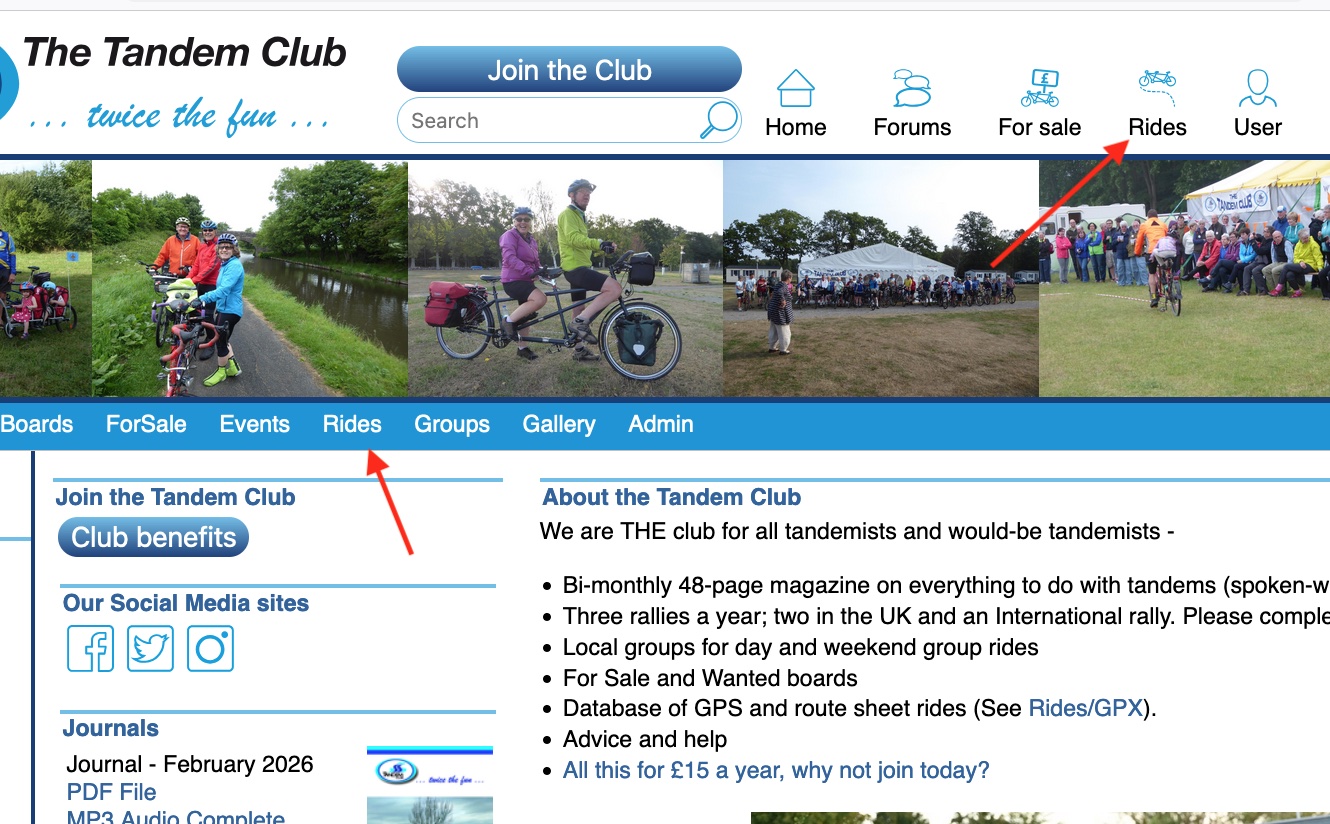The image size is (1330, 824).
Task: Open the Rides bicycle route icon
Action: point(1157,88)
